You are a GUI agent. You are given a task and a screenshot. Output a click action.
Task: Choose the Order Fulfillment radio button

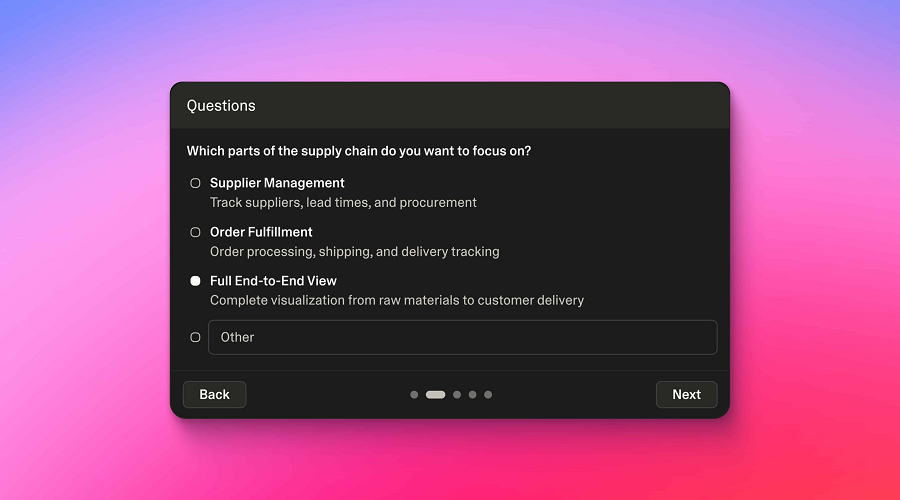coord(196,232)
